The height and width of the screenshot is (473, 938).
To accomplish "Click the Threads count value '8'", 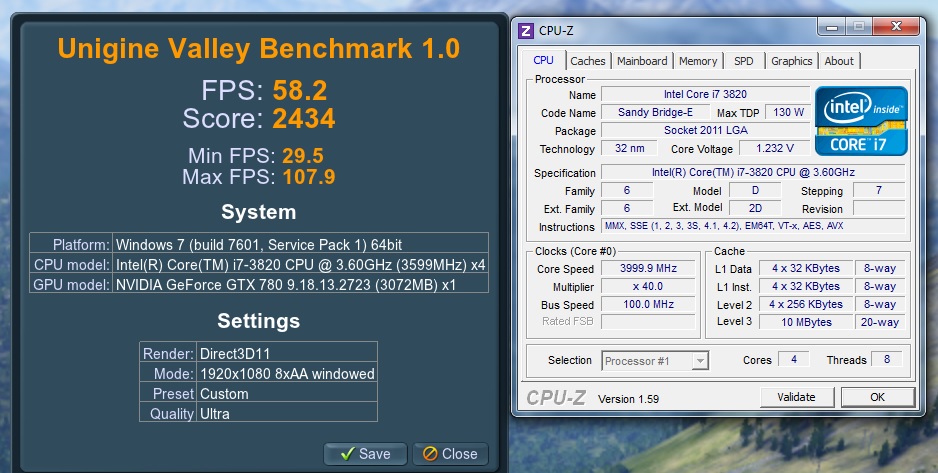I will tap(887, 359).
